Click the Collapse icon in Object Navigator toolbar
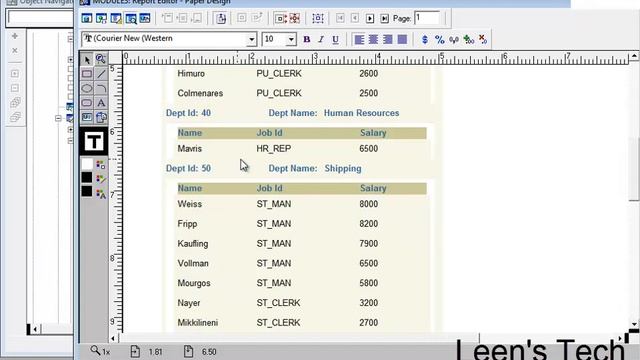 [15, 88]
